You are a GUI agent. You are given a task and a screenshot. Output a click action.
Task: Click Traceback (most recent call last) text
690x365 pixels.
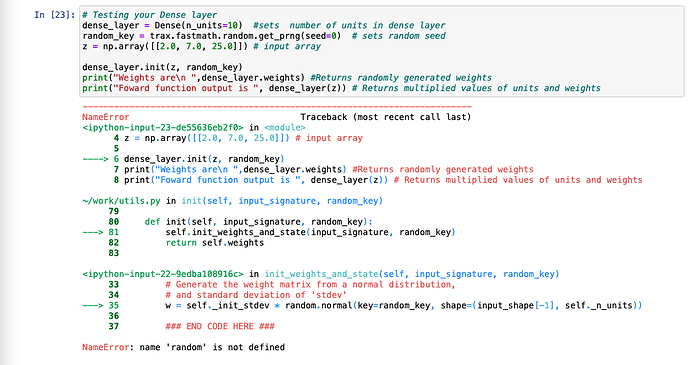(385, 117)
